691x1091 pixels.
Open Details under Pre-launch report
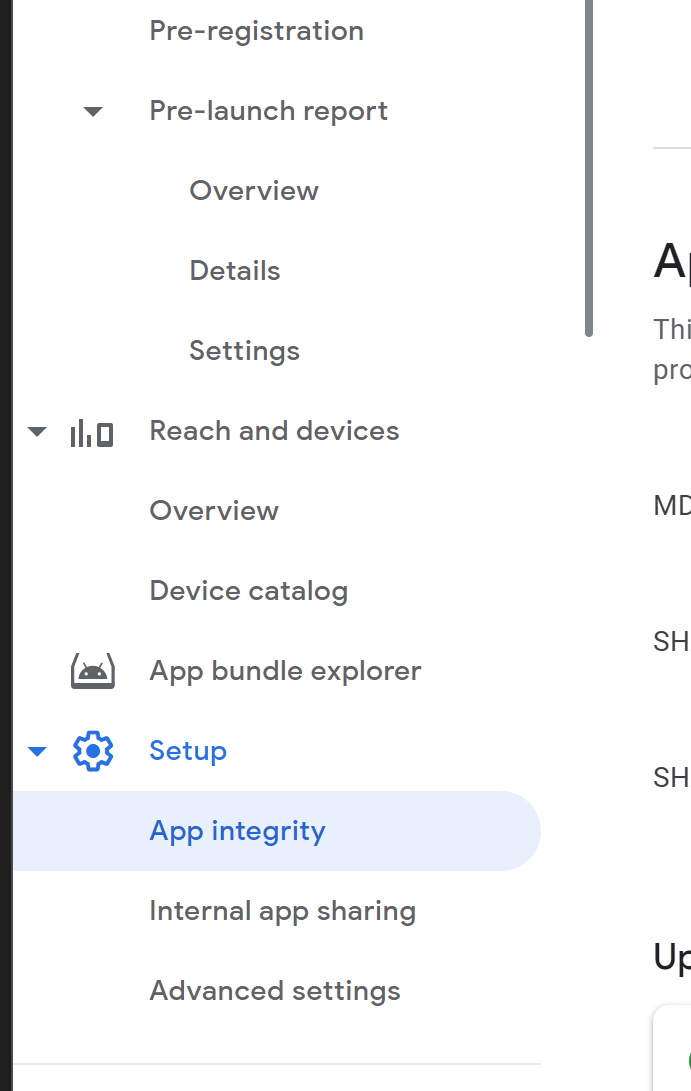235,271
